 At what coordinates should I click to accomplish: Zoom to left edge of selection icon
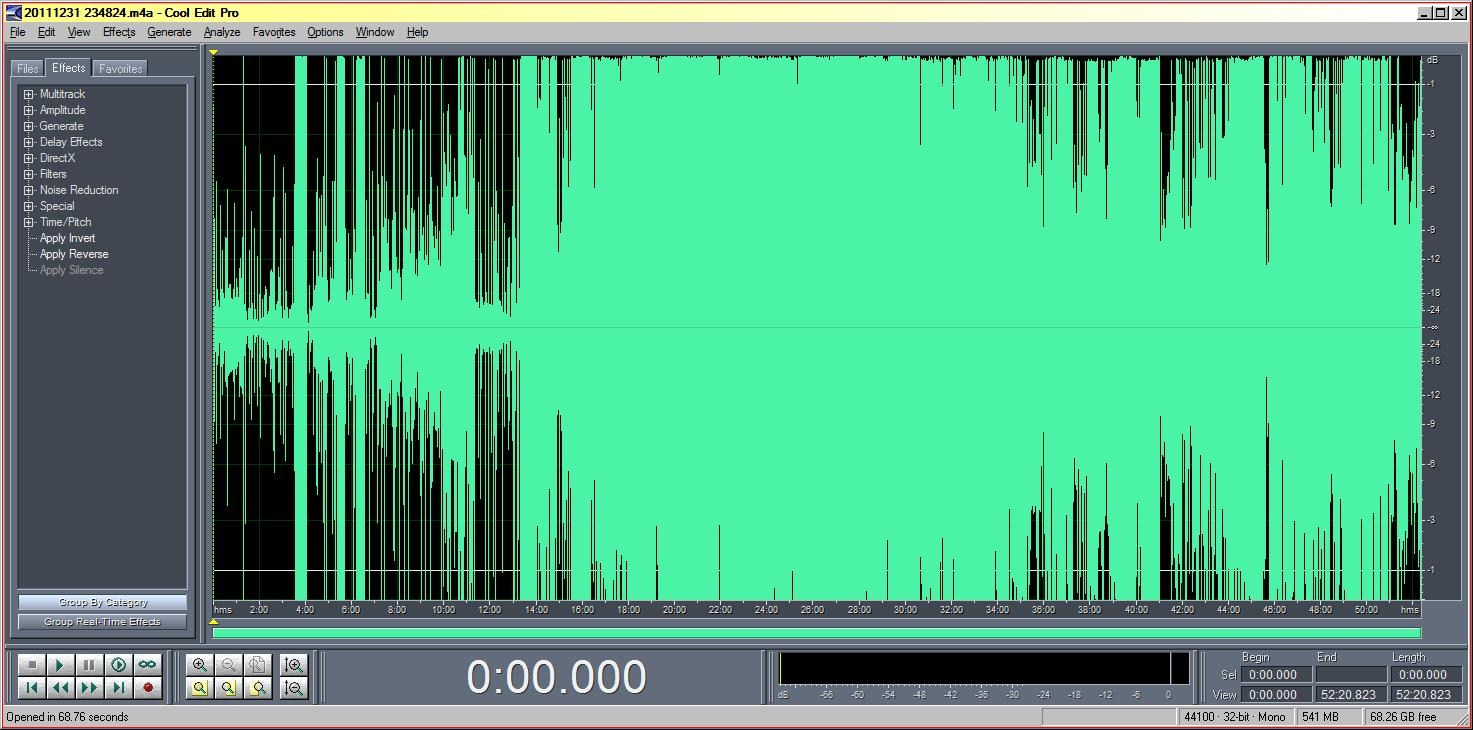point(229,688)
